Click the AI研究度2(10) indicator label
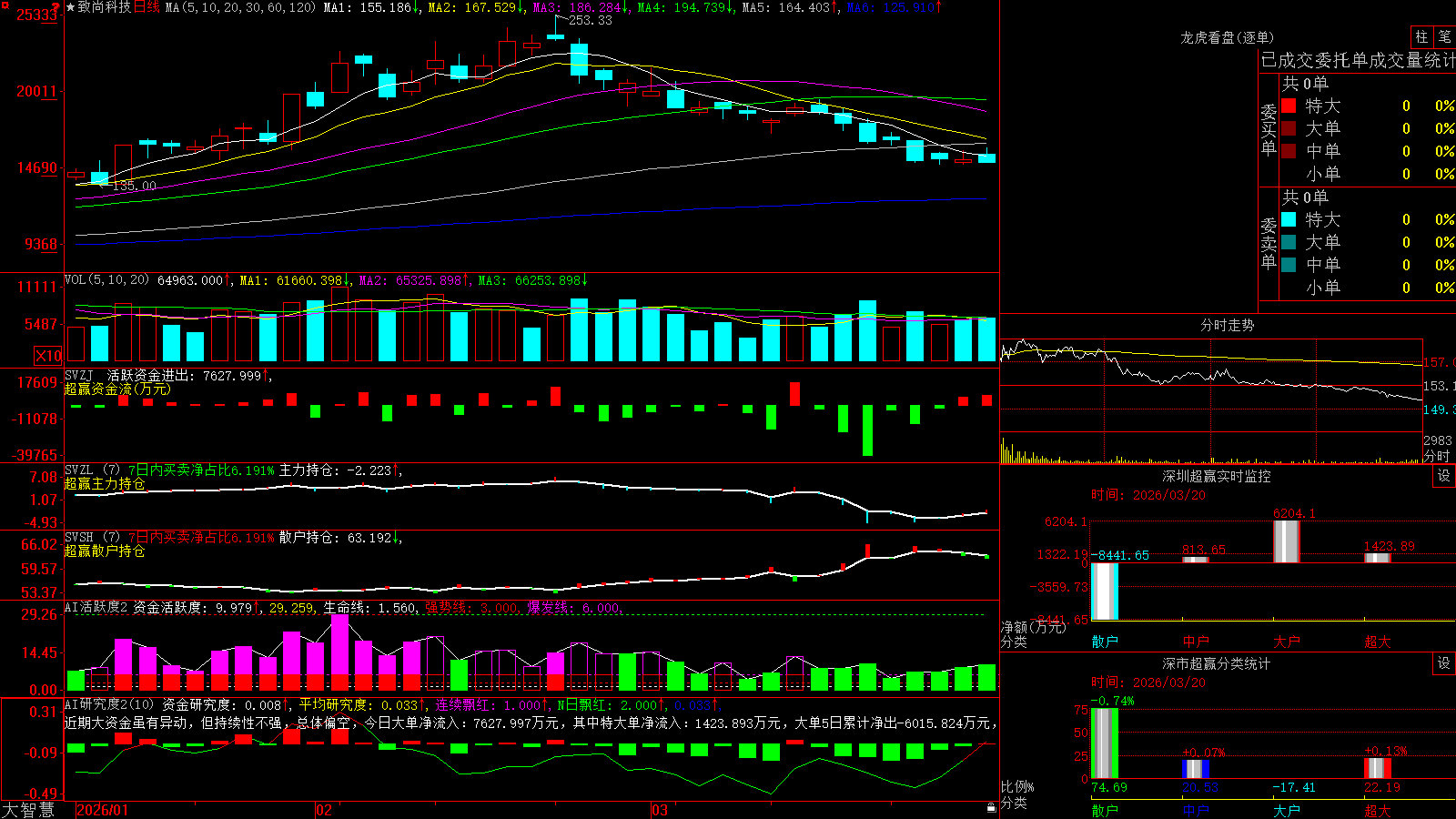Viewport: 1456px width, 819px height. click(110, 704)
